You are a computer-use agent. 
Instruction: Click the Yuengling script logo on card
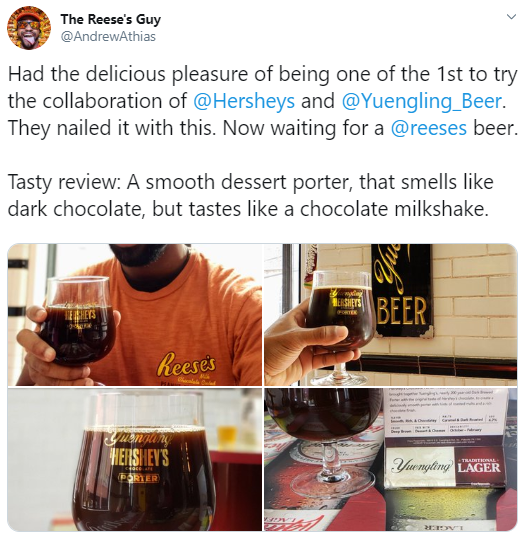click(x=422, y=465)
